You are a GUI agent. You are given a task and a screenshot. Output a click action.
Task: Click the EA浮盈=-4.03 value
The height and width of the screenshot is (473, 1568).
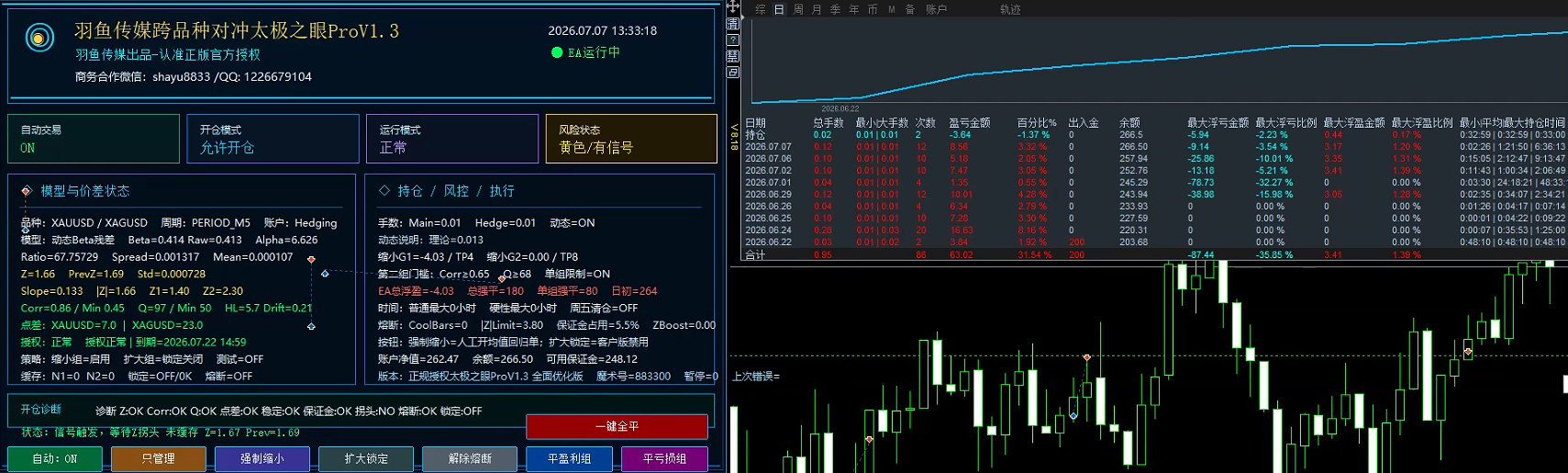pos(416,291)
